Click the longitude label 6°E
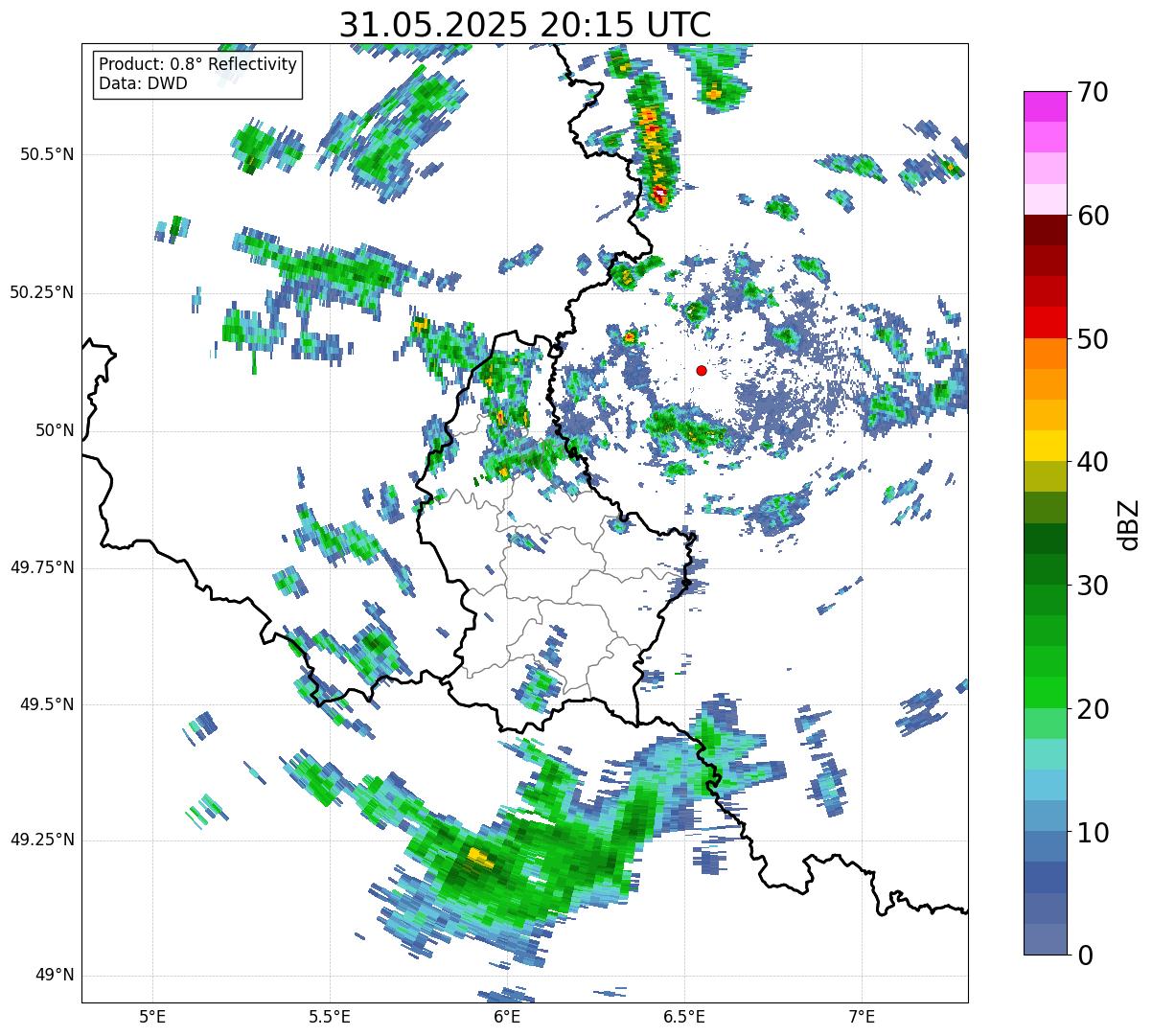This screenshot has width=1152, height=1036. click(x=507, y=1017)
